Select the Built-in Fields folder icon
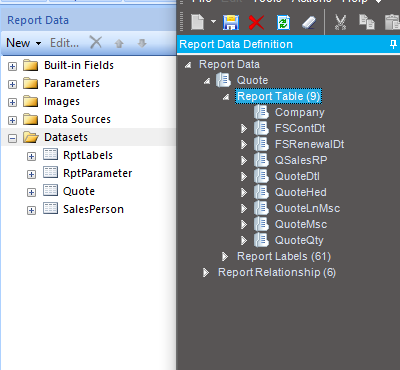This screenshot has width=400, height=370. [31, 65]
